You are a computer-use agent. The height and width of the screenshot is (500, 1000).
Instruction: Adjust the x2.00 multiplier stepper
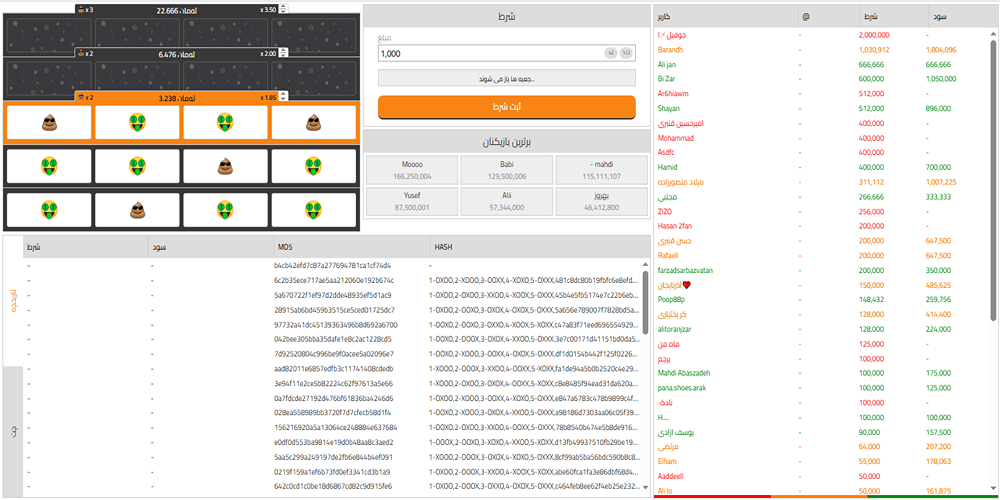(283, 54)
